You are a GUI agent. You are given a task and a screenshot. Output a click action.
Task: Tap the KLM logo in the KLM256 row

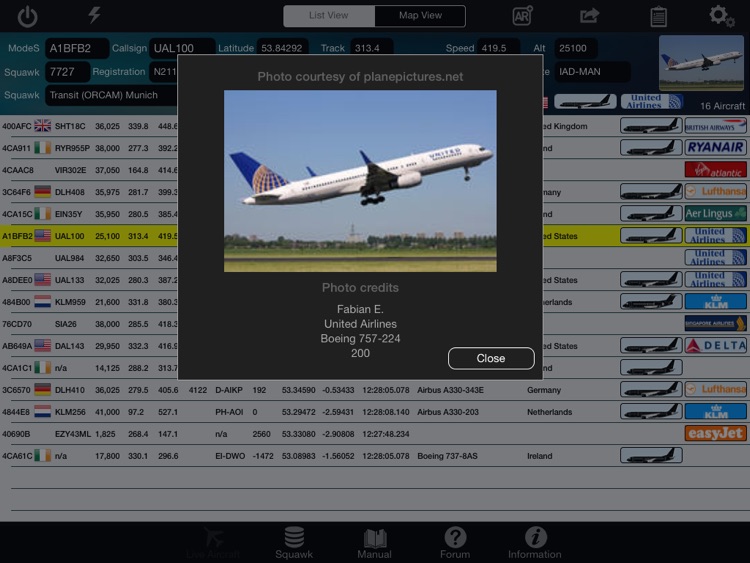[x=716, y=411]
